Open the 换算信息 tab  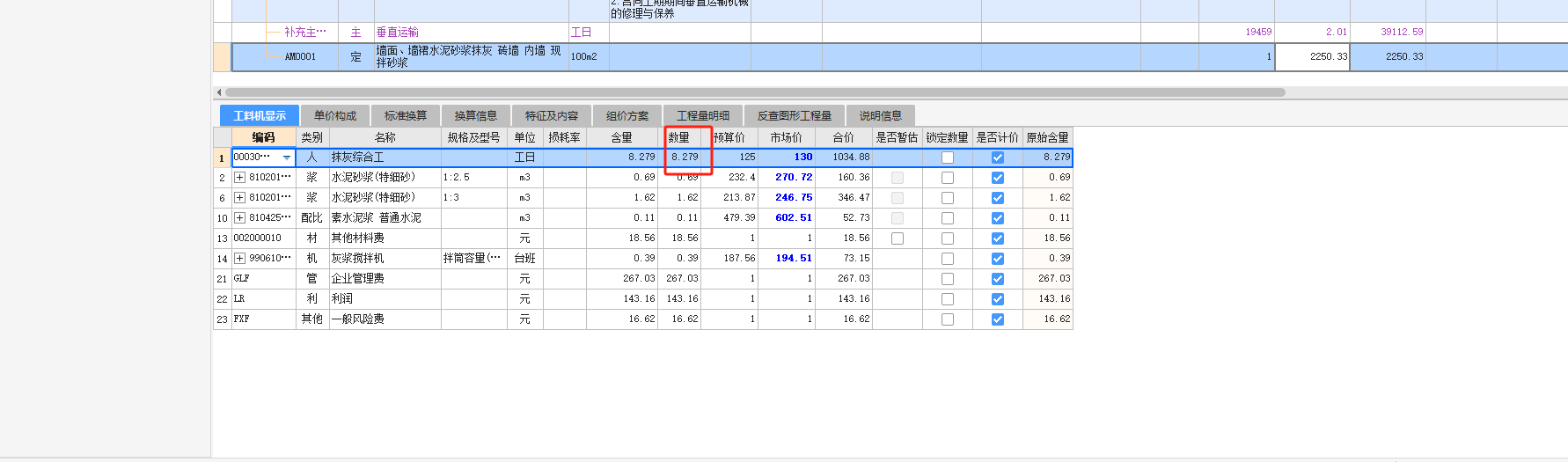click(476, 116)
